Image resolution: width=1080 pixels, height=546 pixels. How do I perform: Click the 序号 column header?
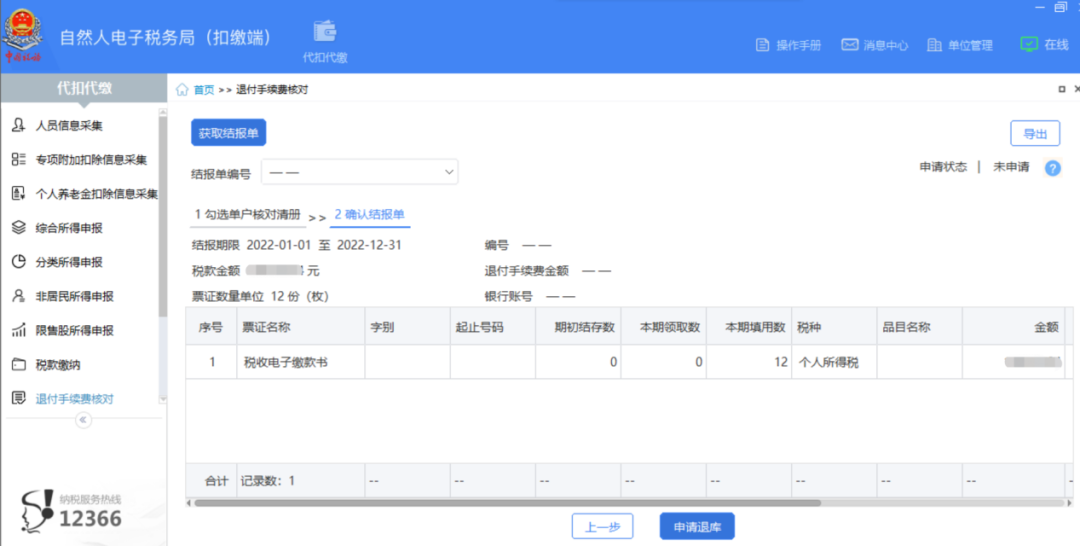coord(211,327)
